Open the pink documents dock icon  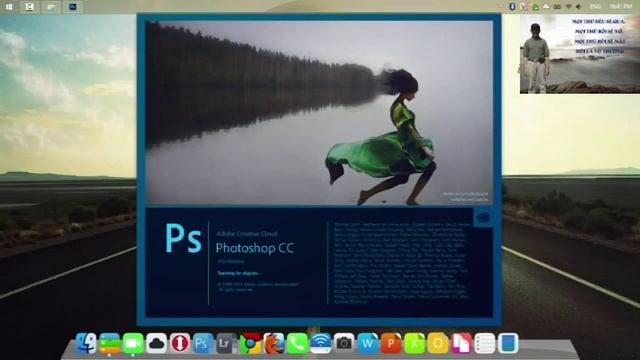[461, 343]
